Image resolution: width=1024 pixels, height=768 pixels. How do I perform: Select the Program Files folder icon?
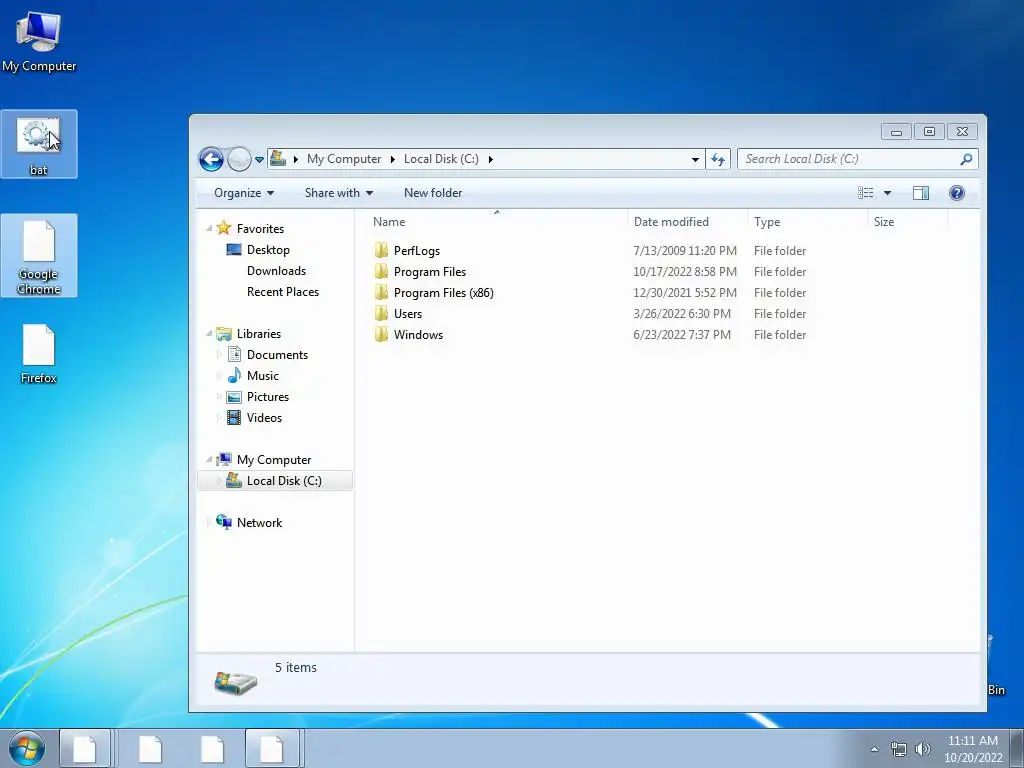tap(381, 272)
